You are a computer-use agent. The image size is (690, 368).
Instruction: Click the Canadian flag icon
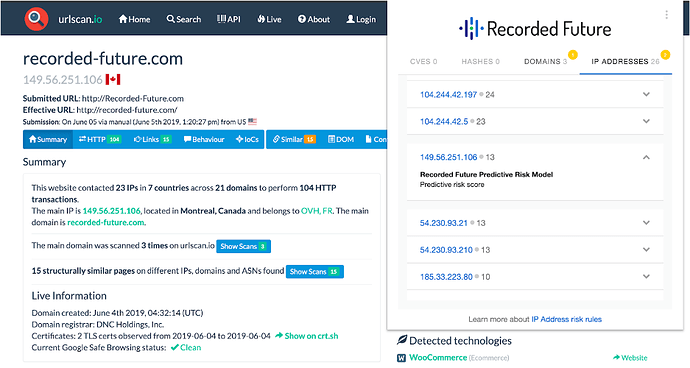(113, 80)
